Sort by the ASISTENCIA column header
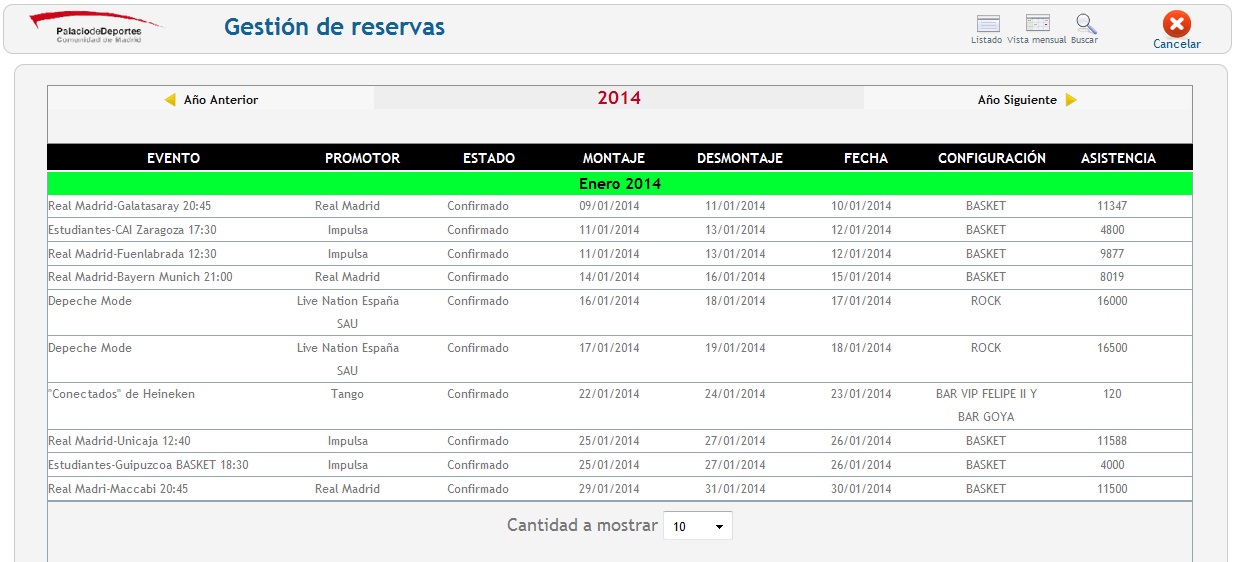Image resolution: width=1235 pixels, height=562 pixels. tap(1118, 158)
